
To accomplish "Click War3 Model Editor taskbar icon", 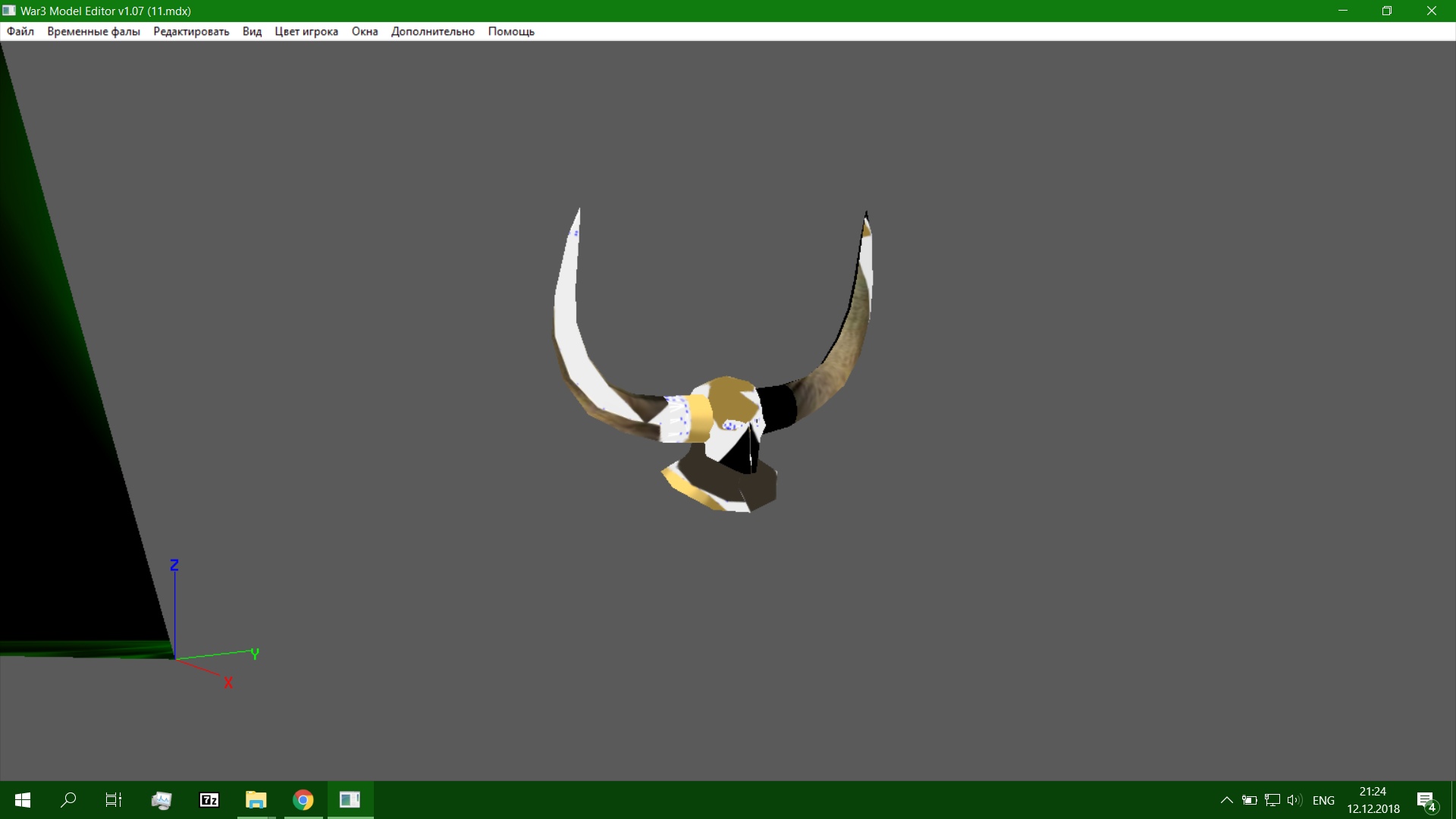I will (350, 800).
